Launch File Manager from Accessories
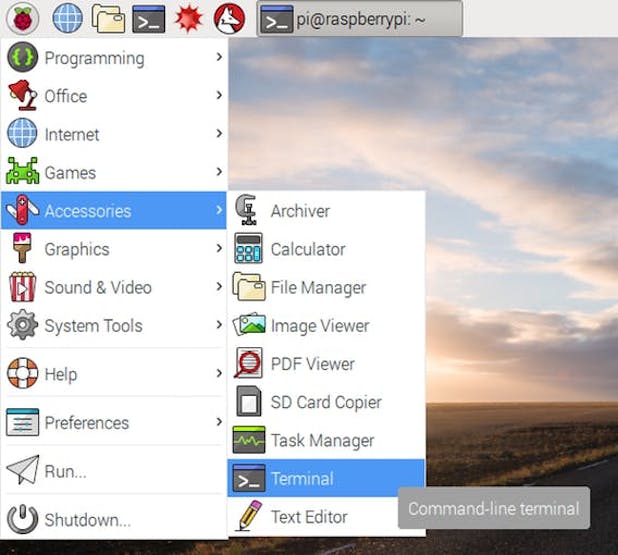The height and width of the screenshot is (555, 618). (326, 287)
